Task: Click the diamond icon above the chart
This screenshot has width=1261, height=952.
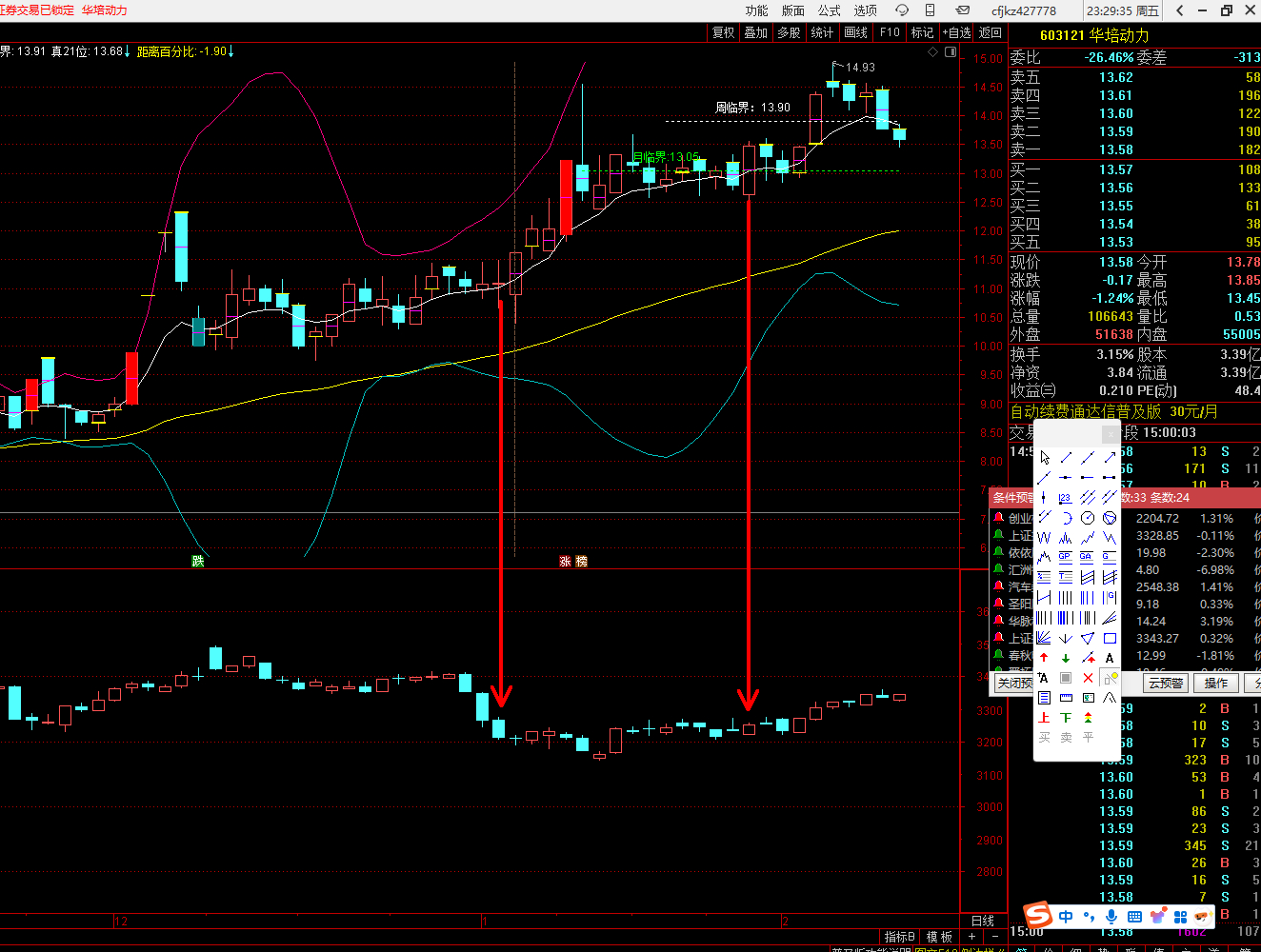Action: point(932,52)
